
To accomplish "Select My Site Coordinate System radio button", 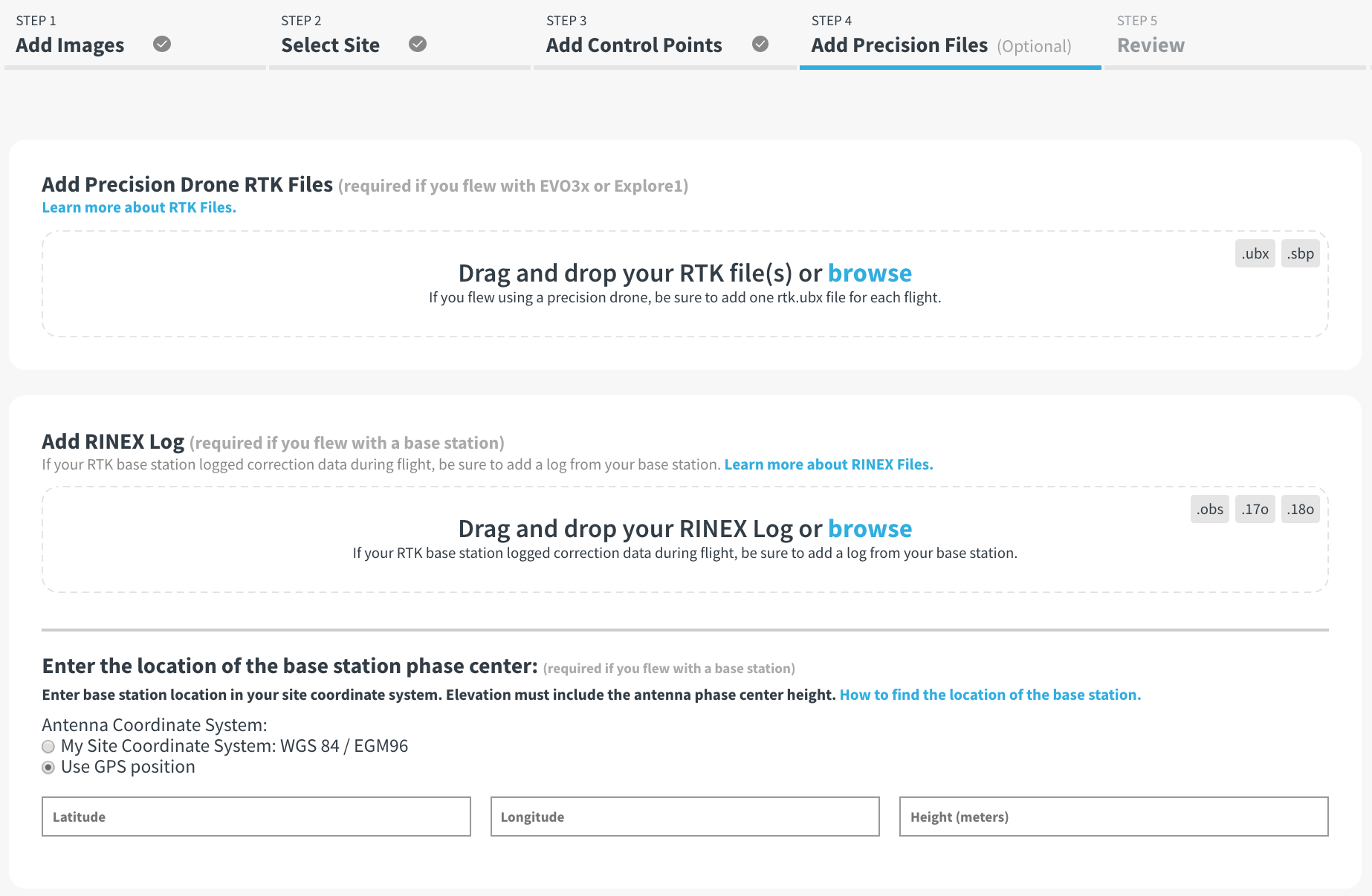I will pyautogui.click(x=48, y=747).
